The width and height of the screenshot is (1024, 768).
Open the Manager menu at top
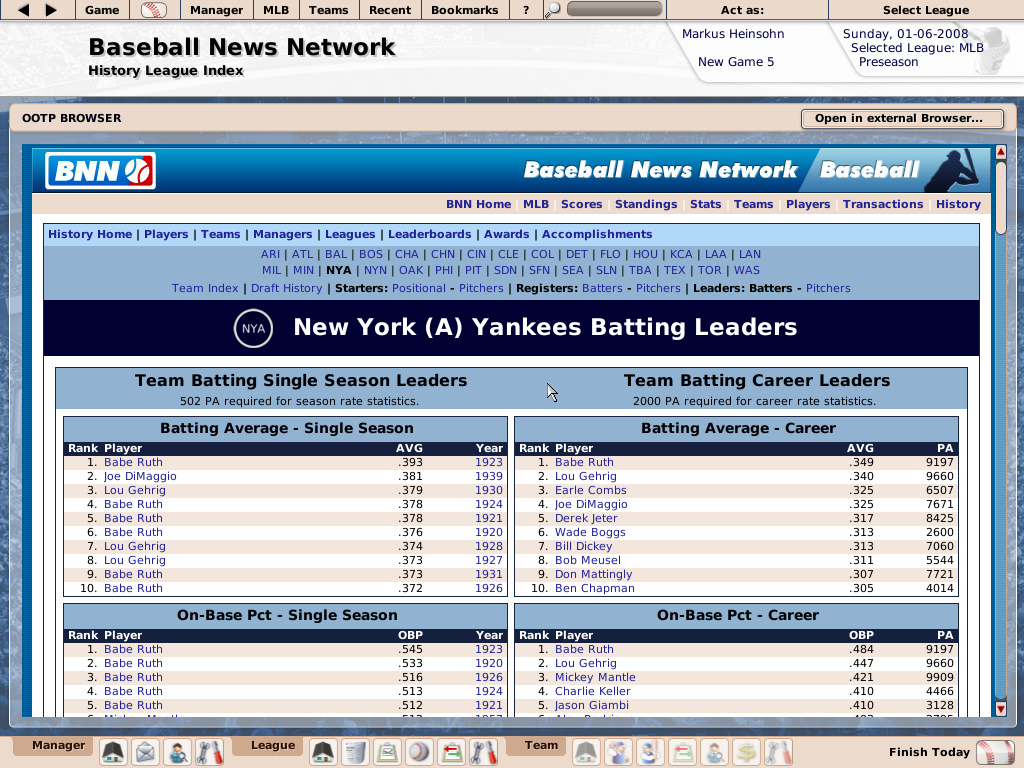(x=217, y=10)
